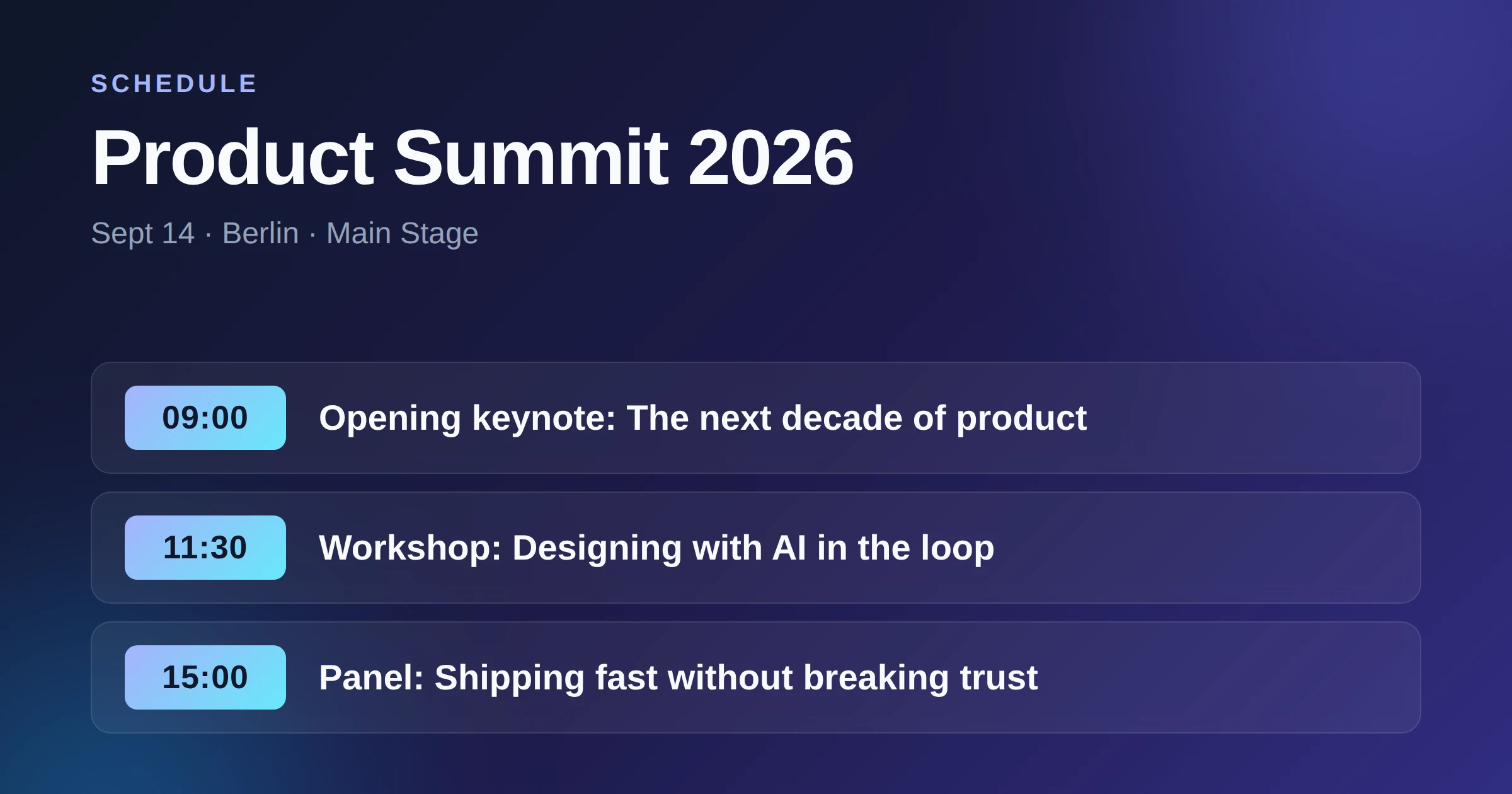Click the Main Stage text
Image resolution: width=1512 pixels, height=794 pixels.
[x=403, y=234]
